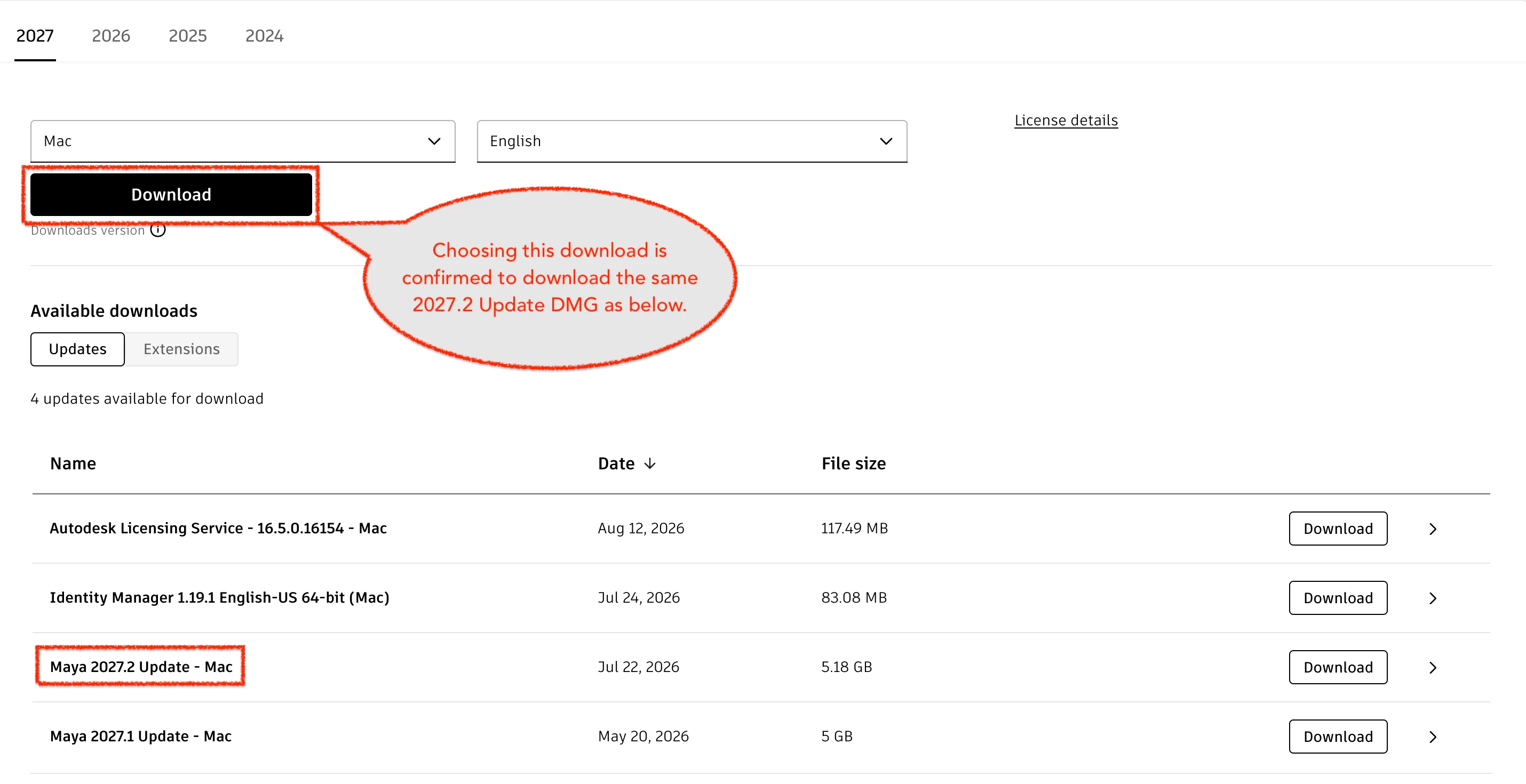Expand Identity Manager 1.19.1 row chevron
The height and width of the screenshot is (784, 1526).
[x=1433, y=598]
